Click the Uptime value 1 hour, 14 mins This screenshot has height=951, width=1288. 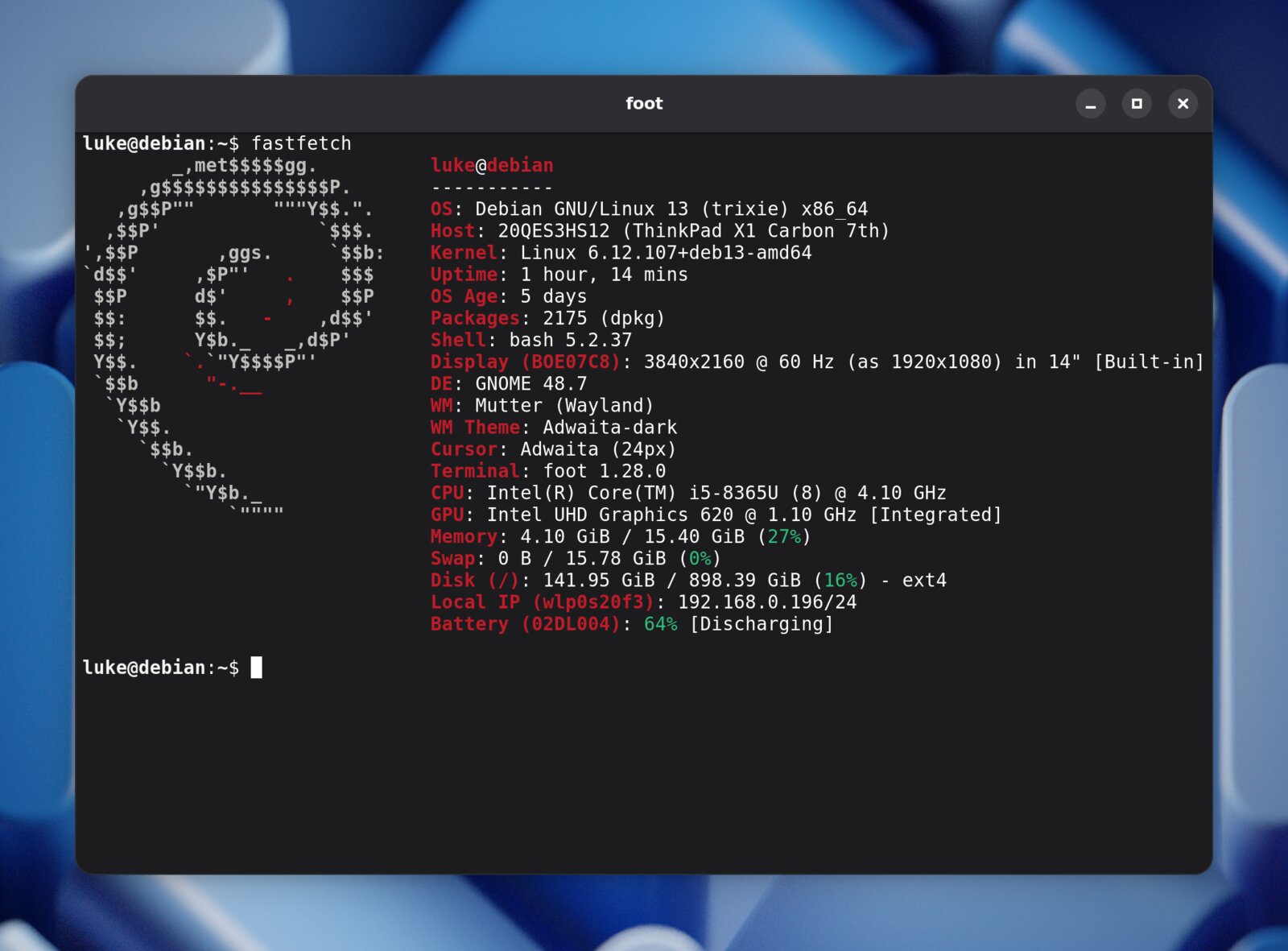tap(604, 275)
